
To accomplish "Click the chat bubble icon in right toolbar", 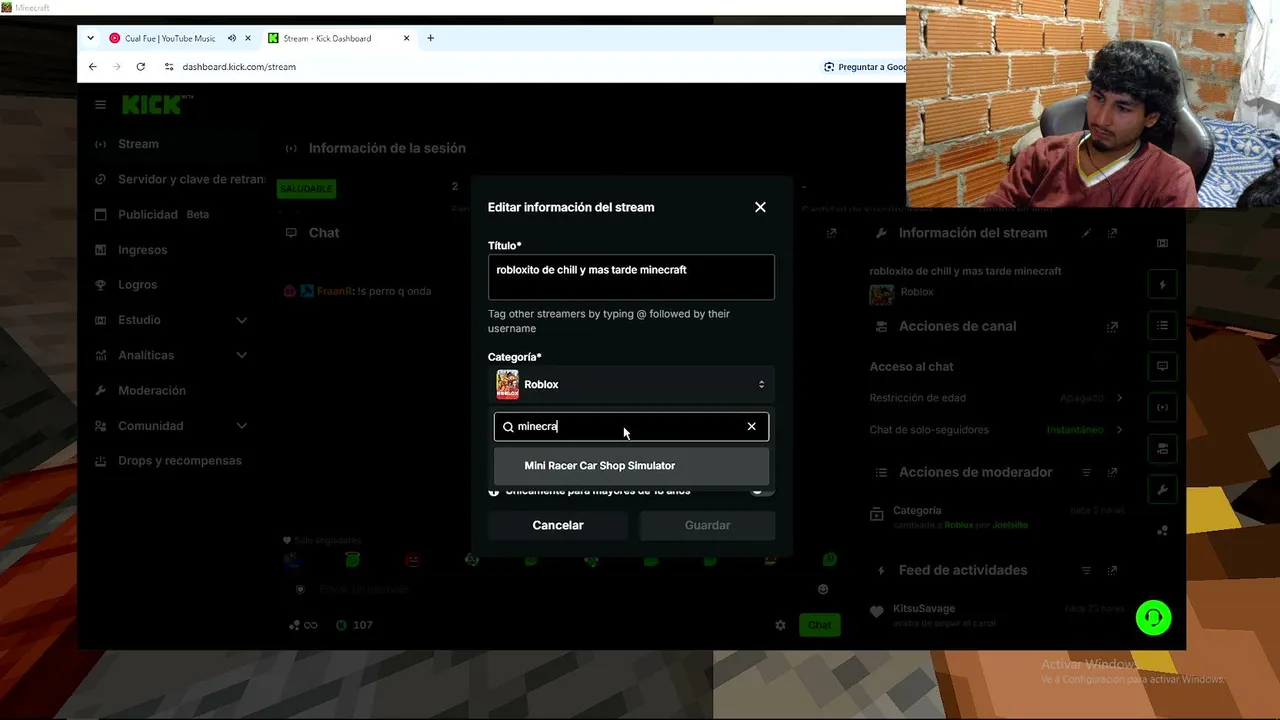I will [x=1162, y=366].
